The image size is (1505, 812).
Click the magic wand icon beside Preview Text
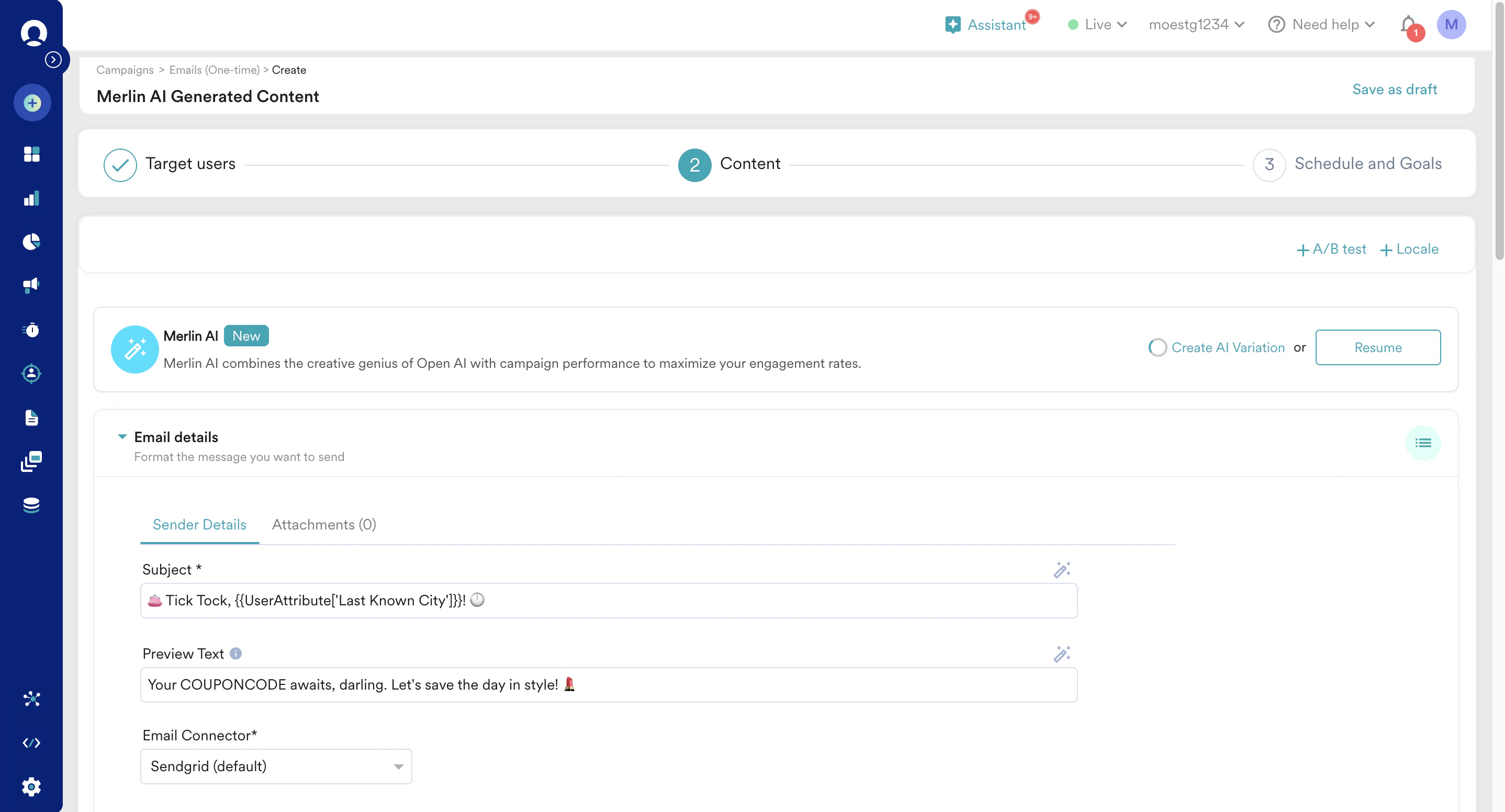(1062, 653)
